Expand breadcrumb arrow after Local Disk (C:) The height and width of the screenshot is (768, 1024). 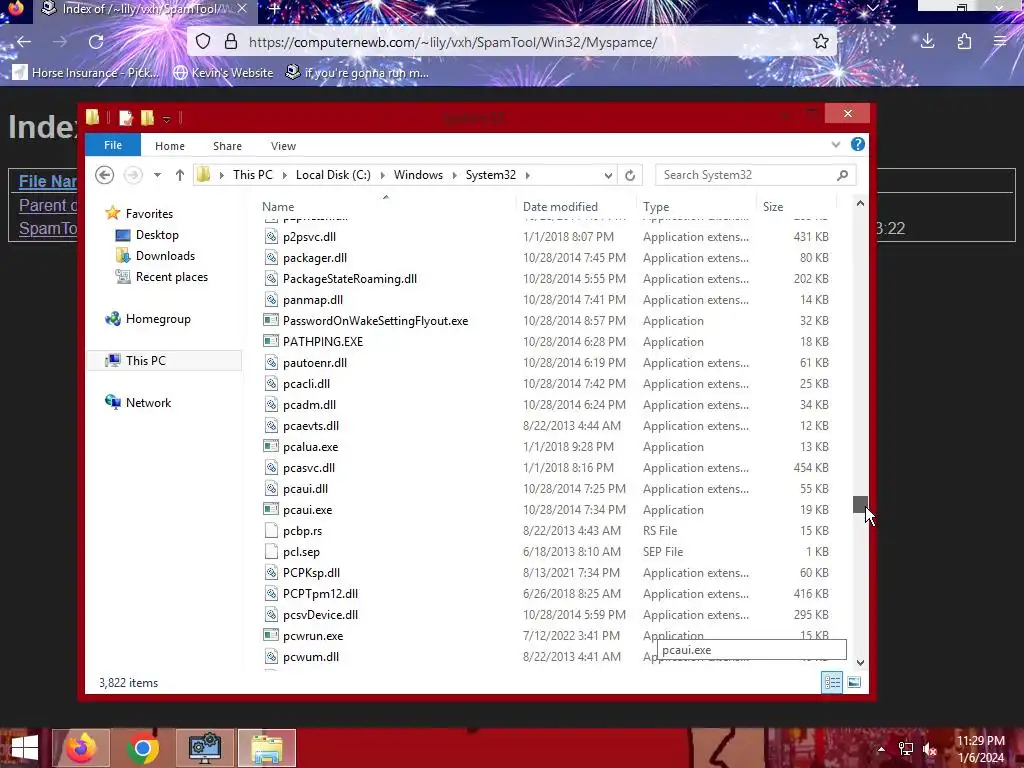click(382, 175)
